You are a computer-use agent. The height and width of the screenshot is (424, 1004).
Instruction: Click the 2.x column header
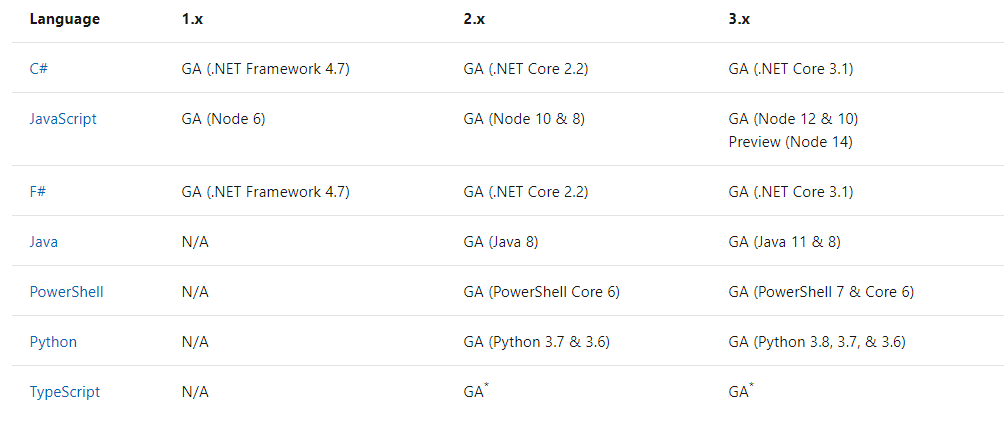coord(474,19)
